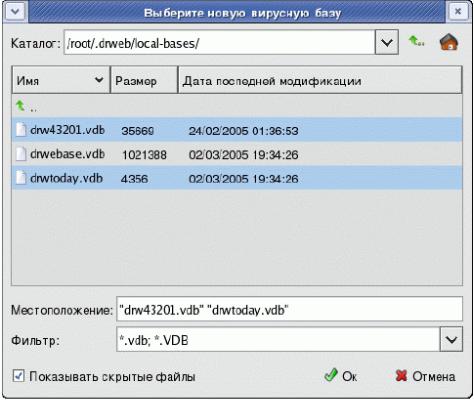Click size value 1021388
474x401 pixels.
coord(144,155)
